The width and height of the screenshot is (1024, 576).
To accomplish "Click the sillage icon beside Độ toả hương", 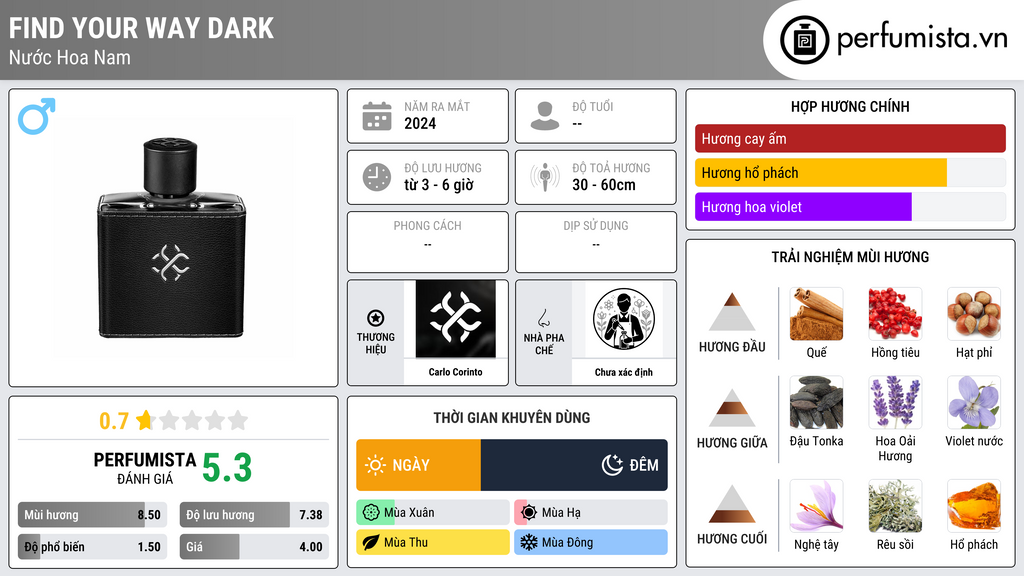I will tap(545, 177).
